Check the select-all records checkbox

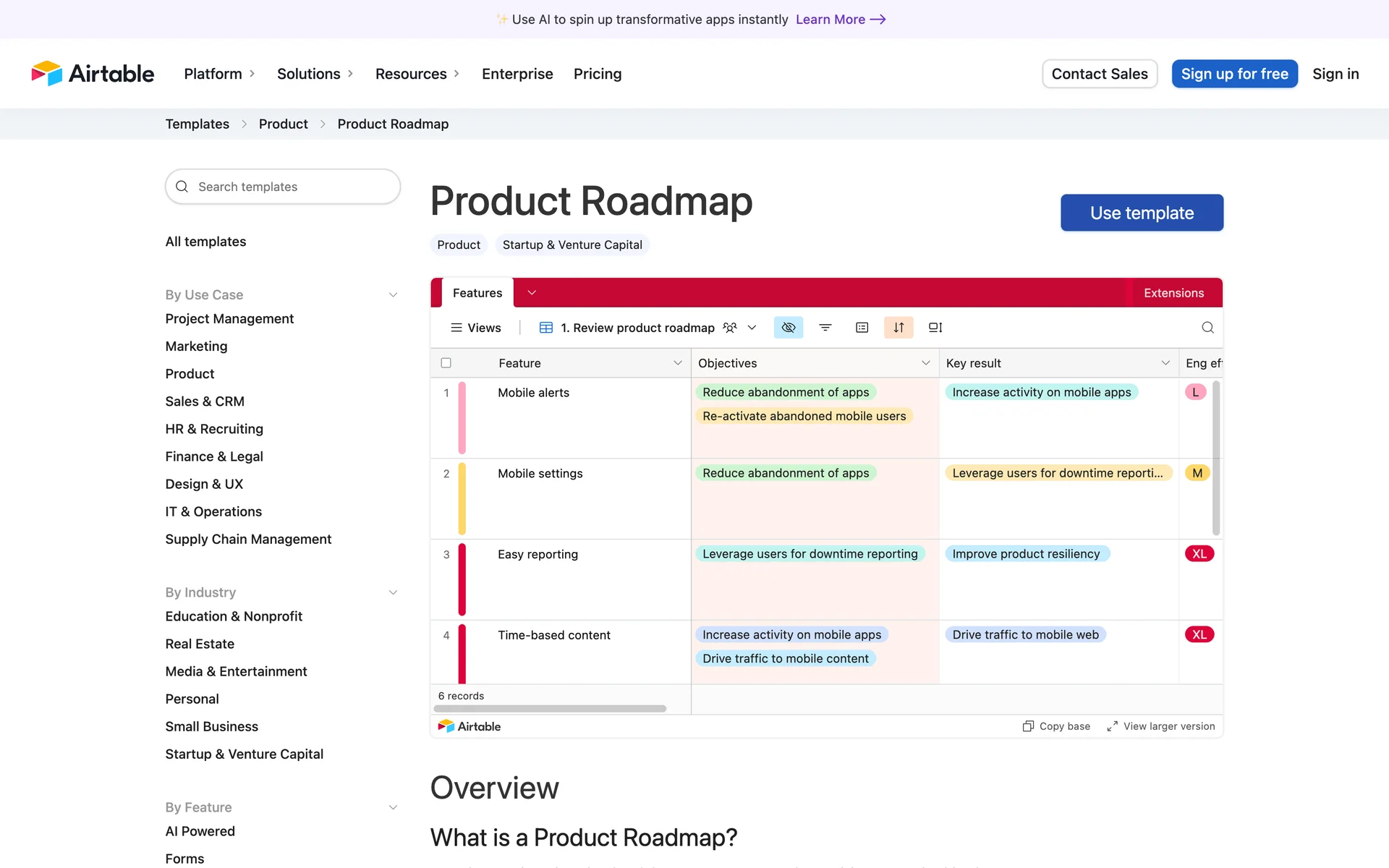pos(446,363)
